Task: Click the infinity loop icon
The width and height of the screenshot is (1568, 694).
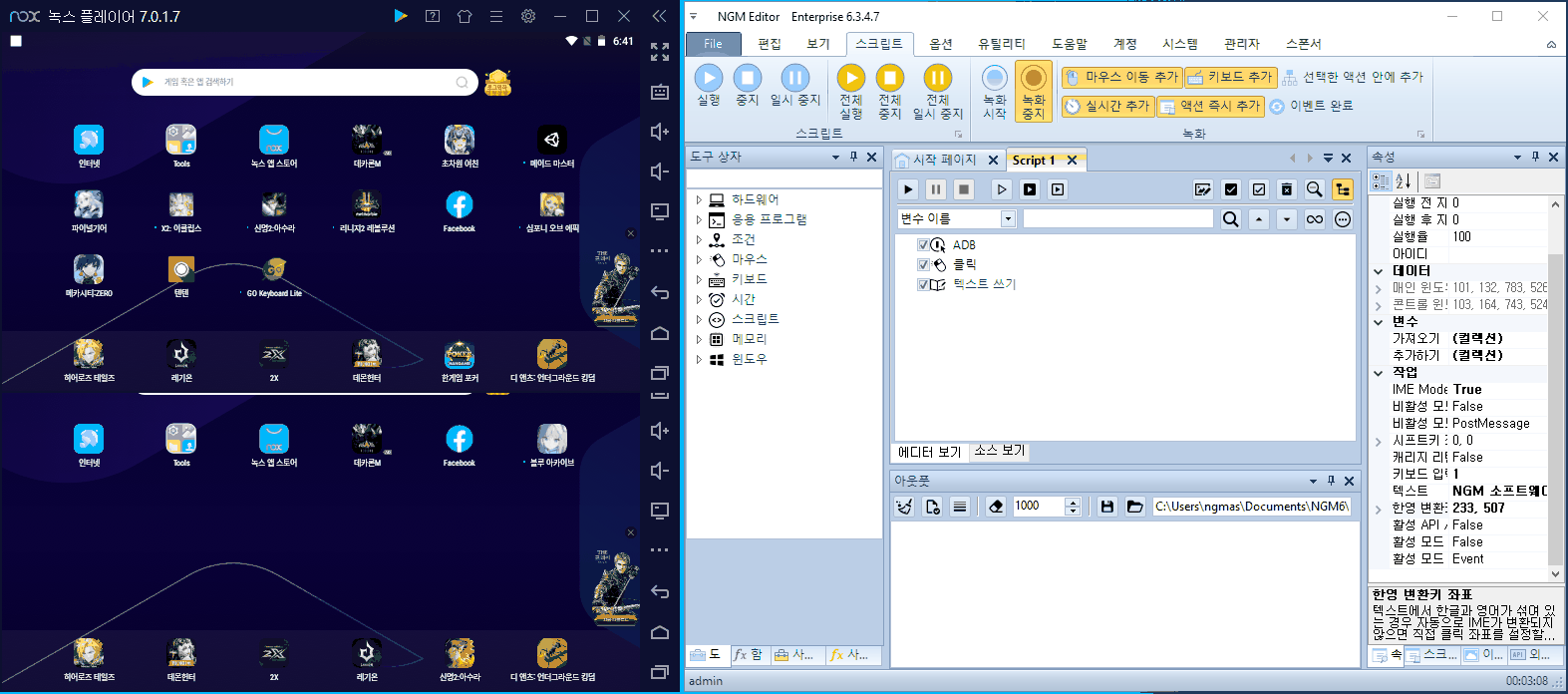Action: pyautogui.click(x=1315, y=219)
